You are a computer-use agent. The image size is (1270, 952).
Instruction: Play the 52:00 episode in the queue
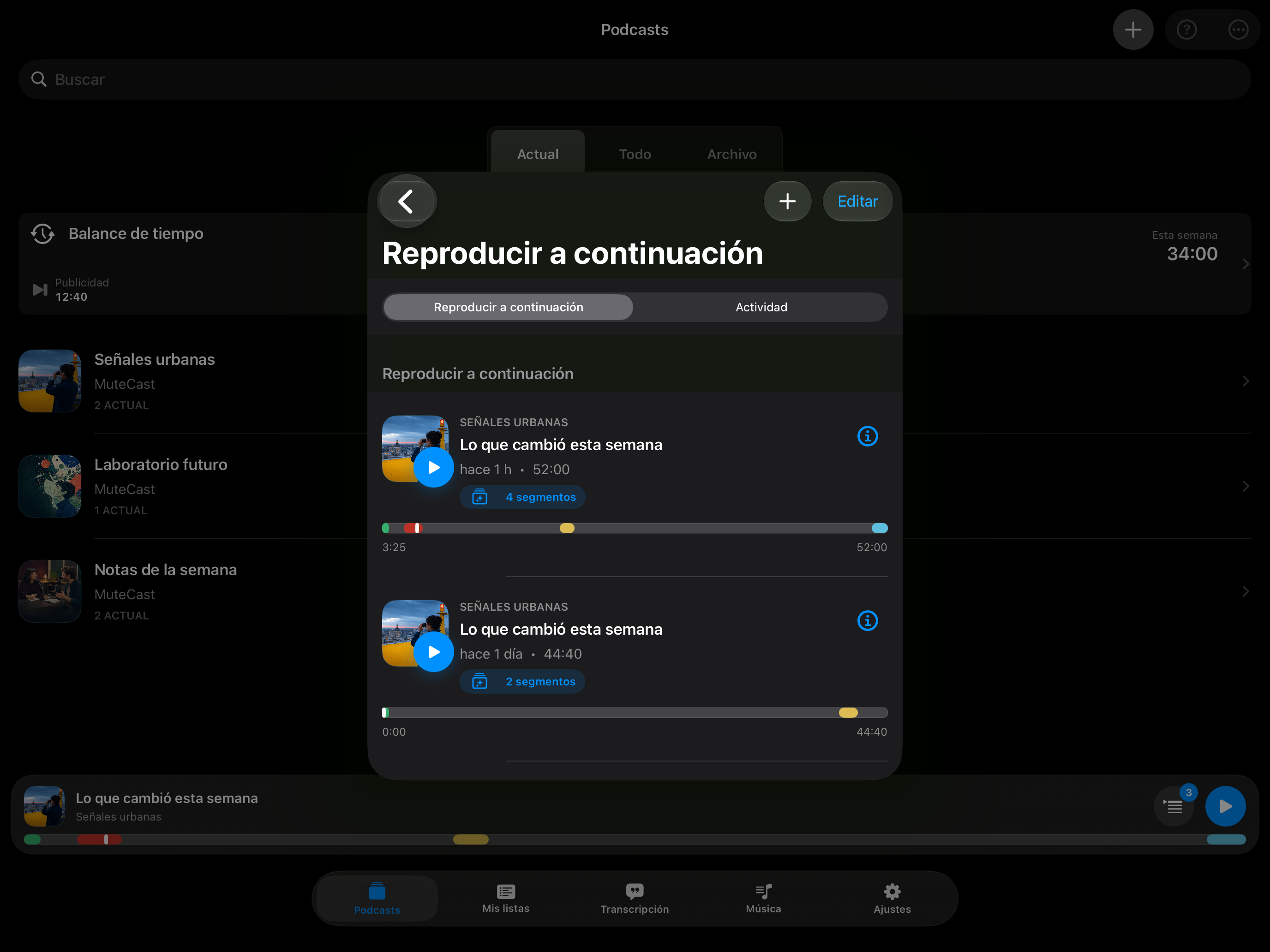pos(433,468)
